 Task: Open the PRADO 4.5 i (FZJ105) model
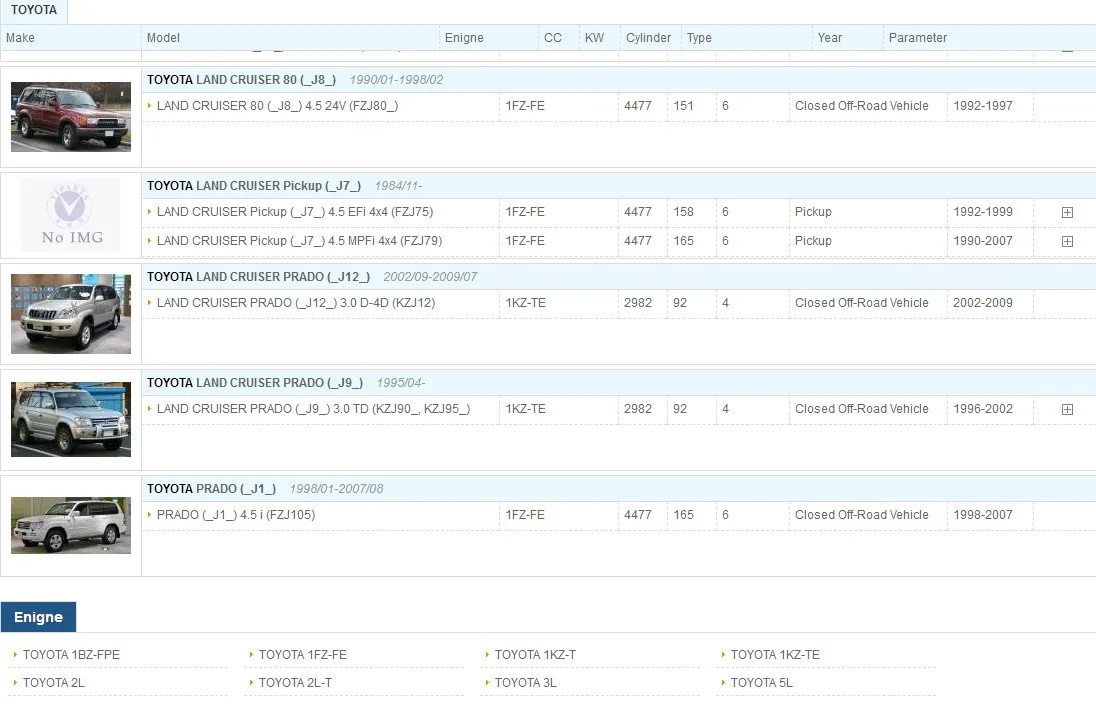click(x=235, y=515)
